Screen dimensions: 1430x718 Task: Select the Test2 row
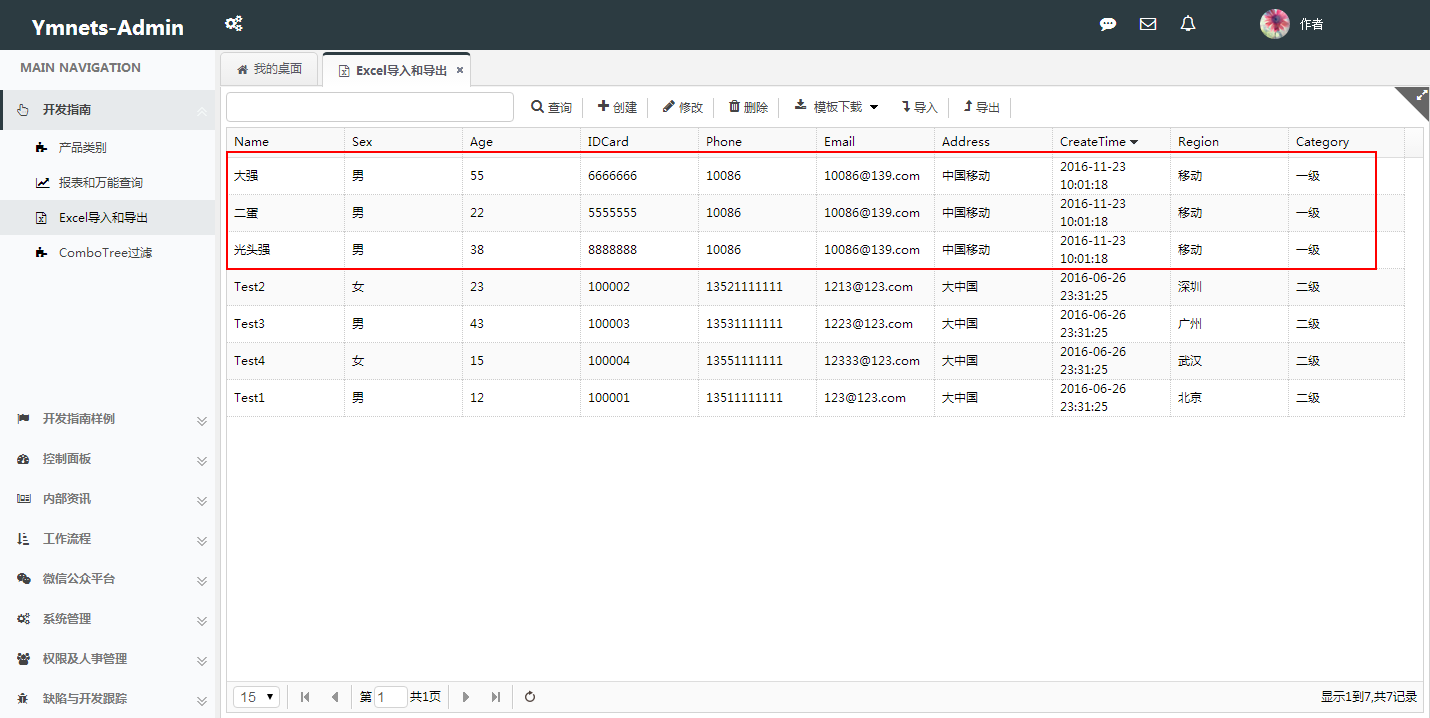pyautogui.click(x=816, y=287)
